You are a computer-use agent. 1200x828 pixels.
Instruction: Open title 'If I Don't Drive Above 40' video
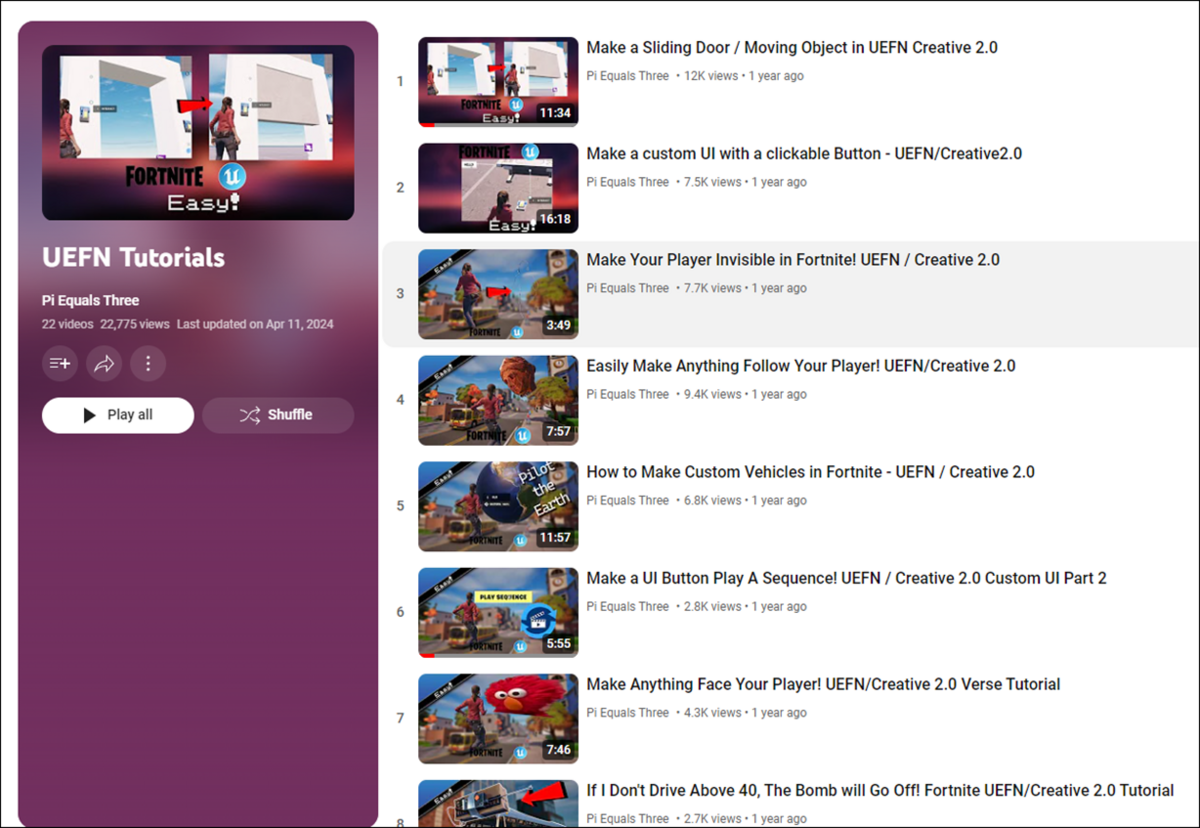pos(880,790)
